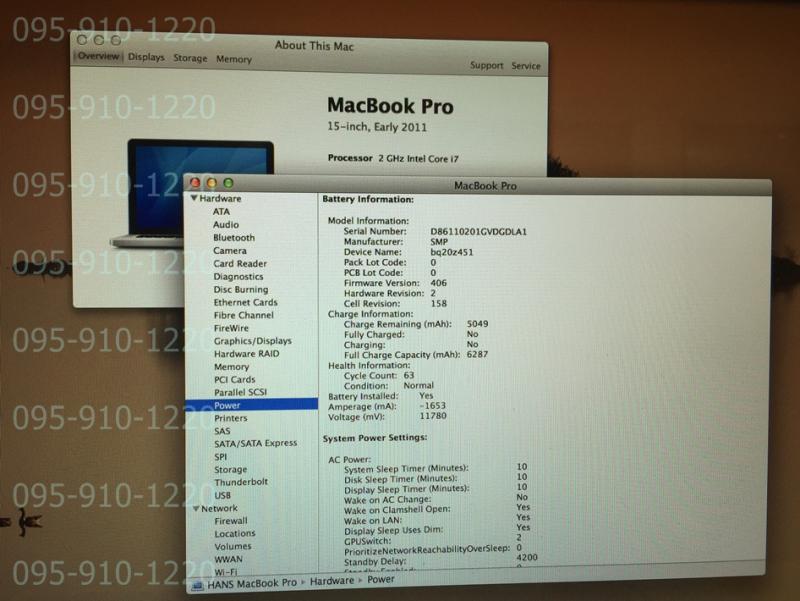Image resolution: width=800 pixels, height=601 pixels.
Task: Select Parallel SCSI in the sidebar
Action: pos(240,392)
